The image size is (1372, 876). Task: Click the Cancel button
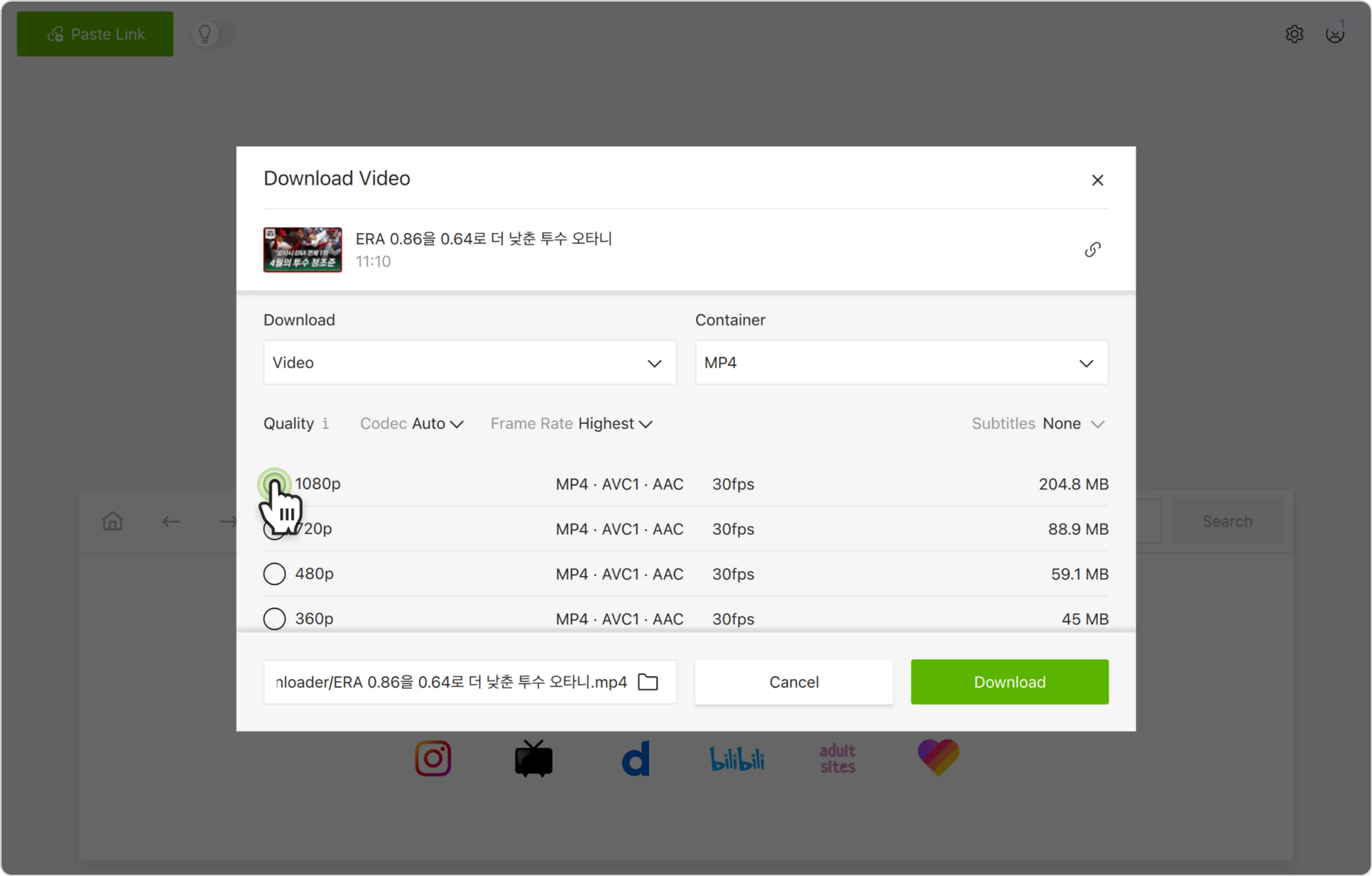[x=793, y=682]
